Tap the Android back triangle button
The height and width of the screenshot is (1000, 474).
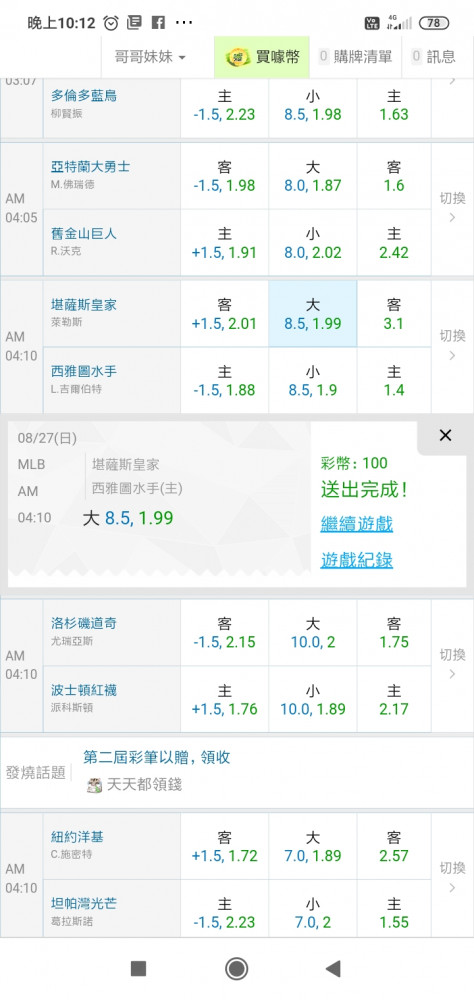pos(332,969)
